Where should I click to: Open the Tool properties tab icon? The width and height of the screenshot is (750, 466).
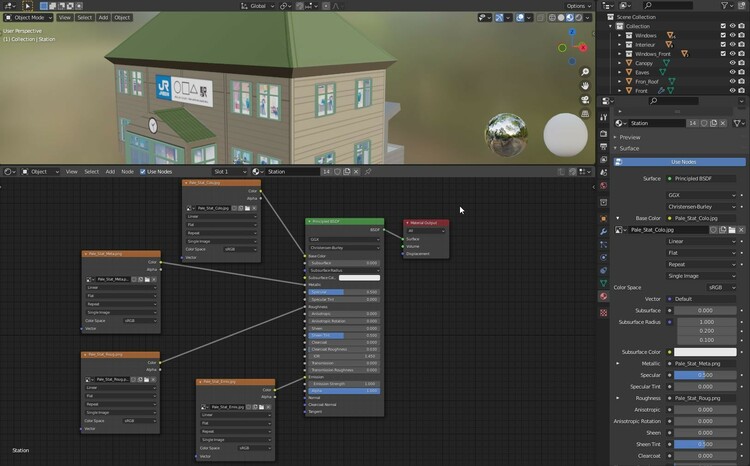point(603,117)
